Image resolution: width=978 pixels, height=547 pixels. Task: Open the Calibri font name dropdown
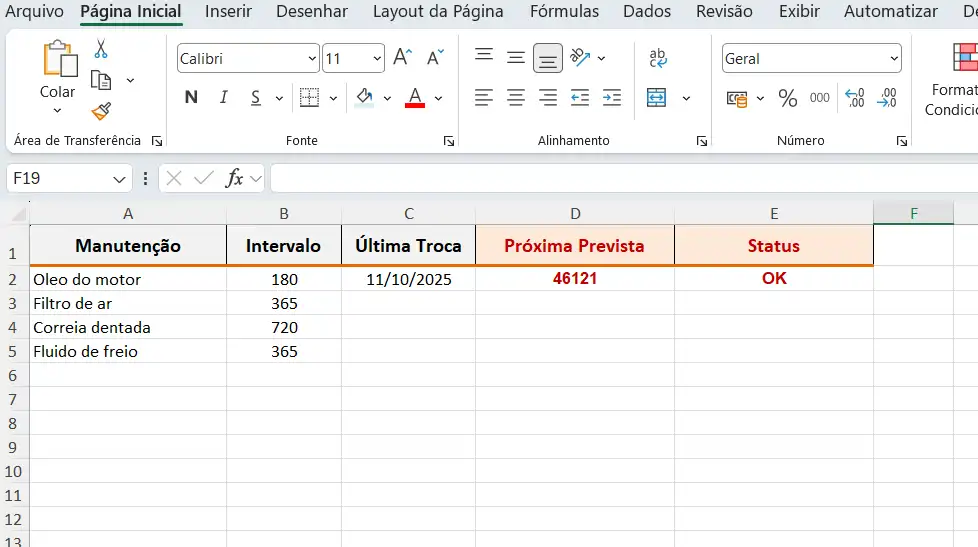coord(311,59)
